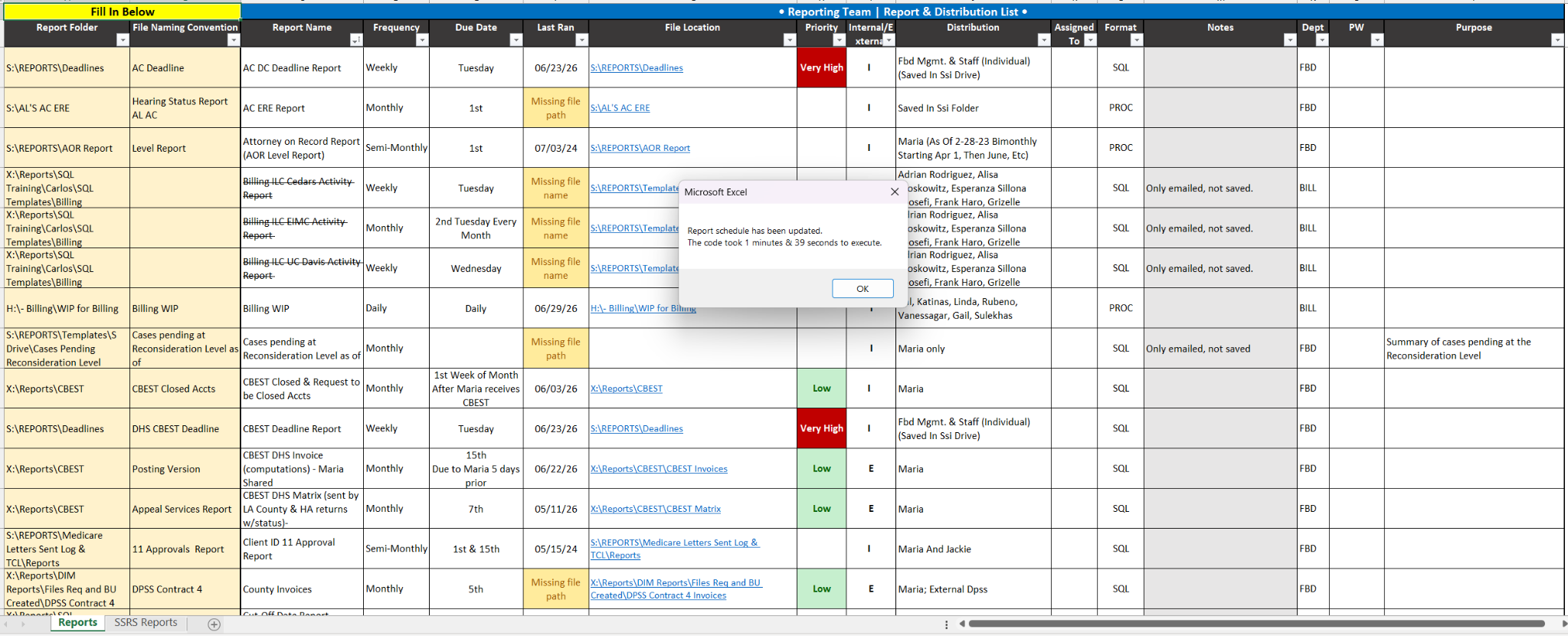Select the Low priority cell for CBEST Closed Accts
Image resolution: width=1568 pixels, height=636 pixels.
point(822,388)
